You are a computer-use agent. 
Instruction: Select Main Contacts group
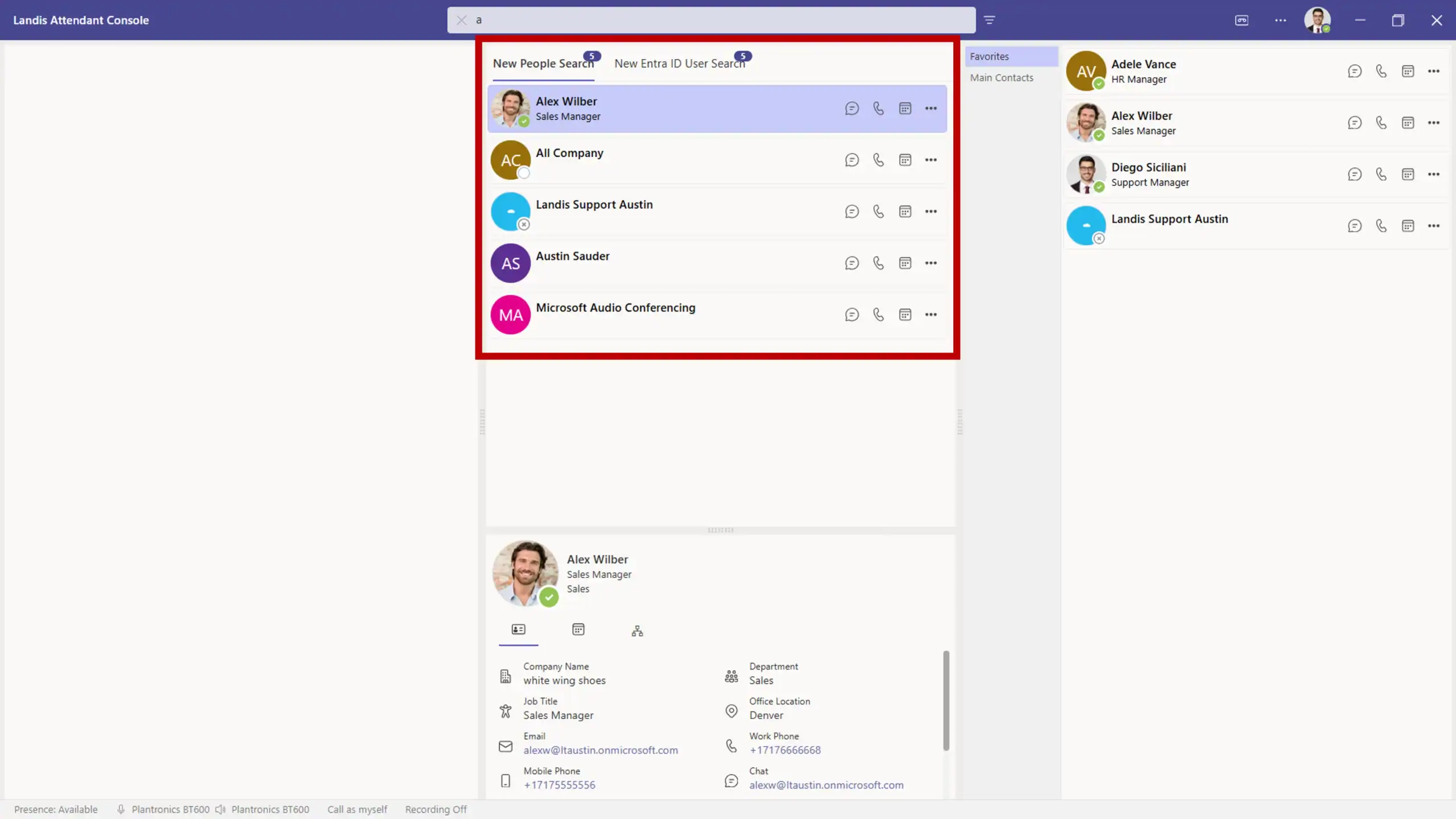(1001, 78)
